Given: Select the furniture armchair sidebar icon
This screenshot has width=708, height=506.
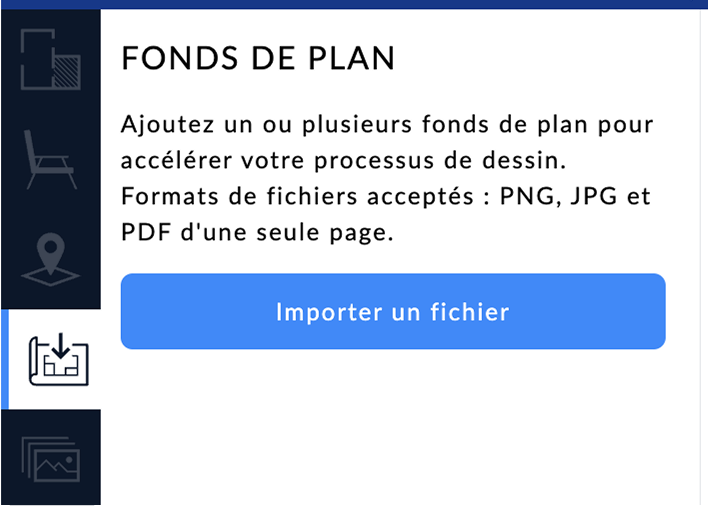Looking at the screenshot, I should (x=50, y=158).
